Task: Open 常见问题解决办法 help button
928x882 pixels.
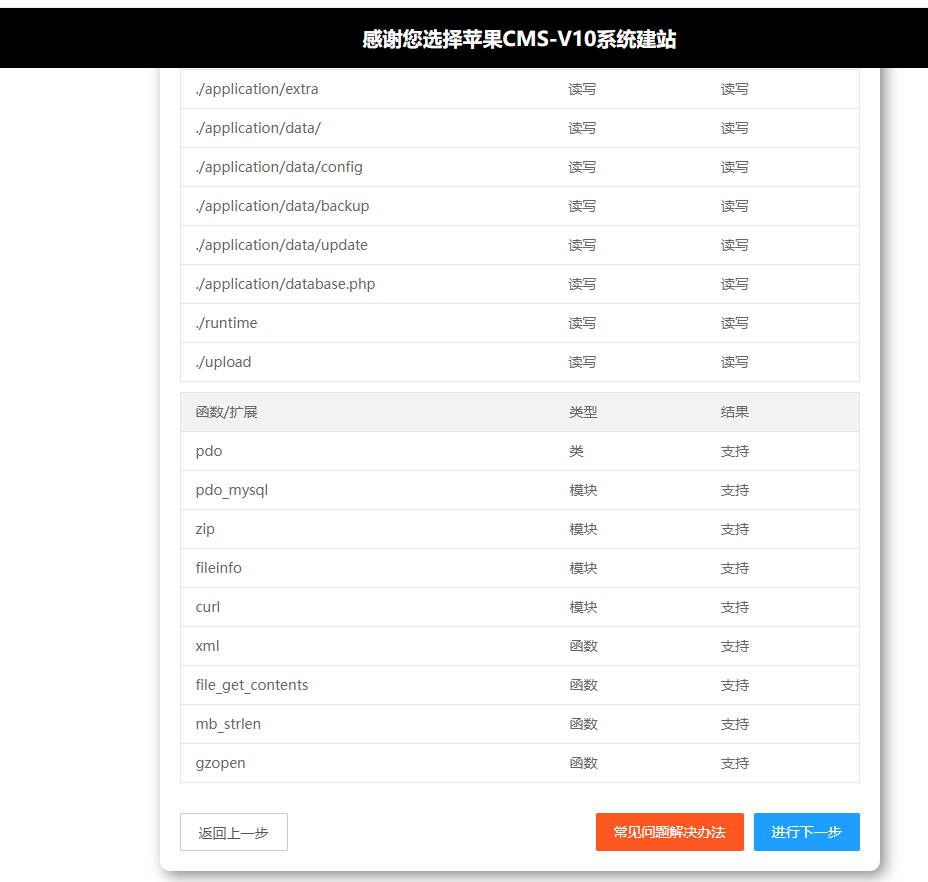Action: coord(669,832)
